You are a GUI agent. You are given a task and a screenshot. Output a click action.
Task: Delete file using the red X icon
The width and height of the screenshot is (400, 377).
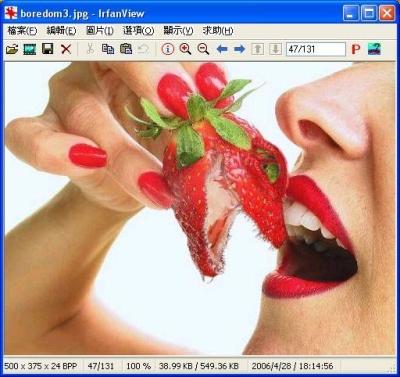click(66, 49)
